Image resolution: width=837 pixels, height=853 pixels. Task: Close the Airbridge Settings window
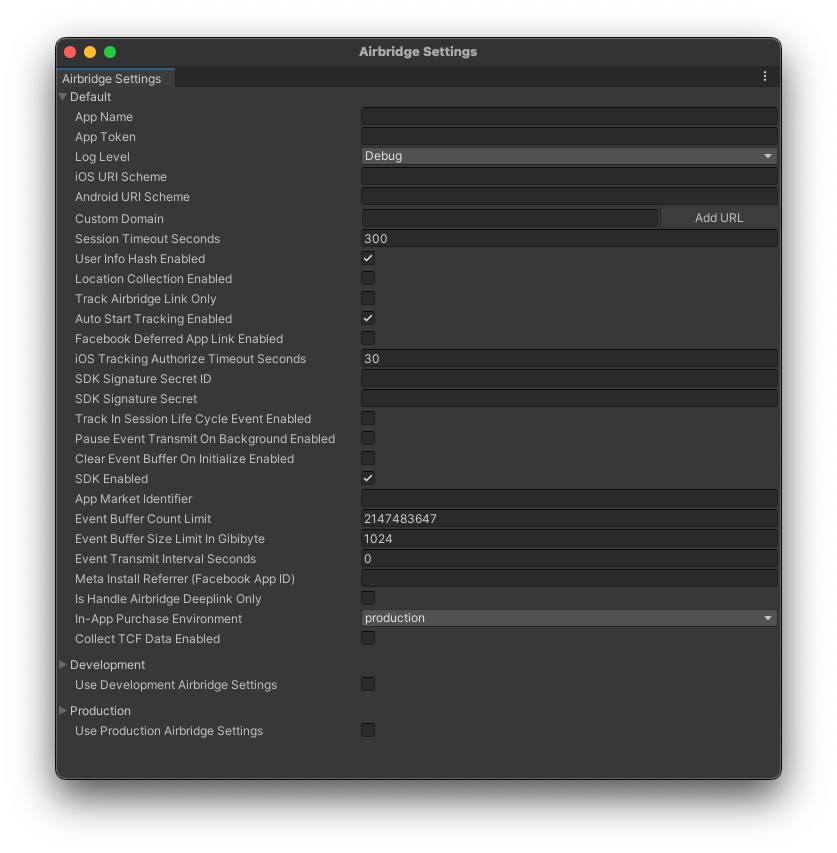(x=70, y=52)
